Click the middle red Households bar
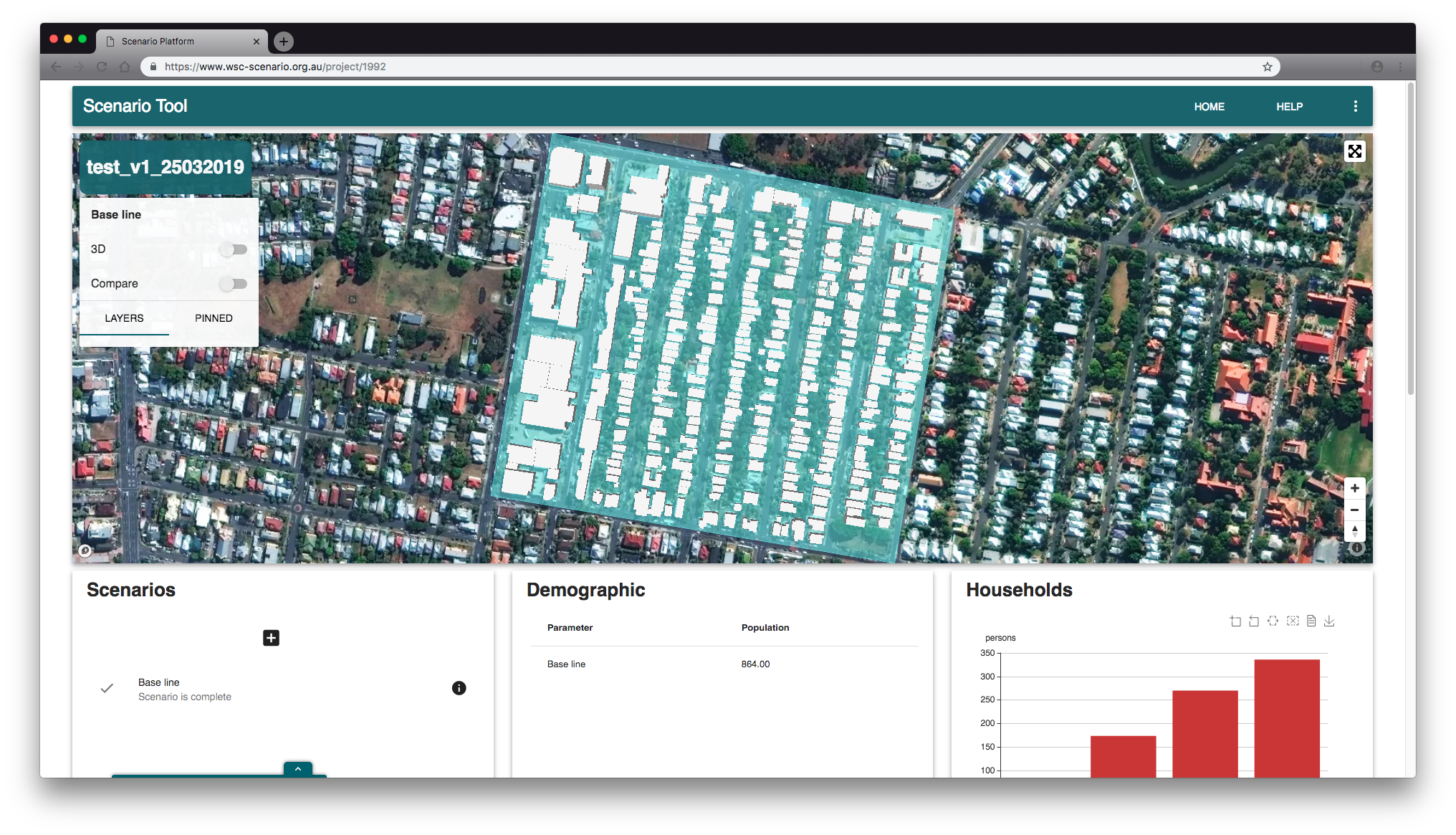Viewport: 1456px width, 835px height. click(1205, 734)
